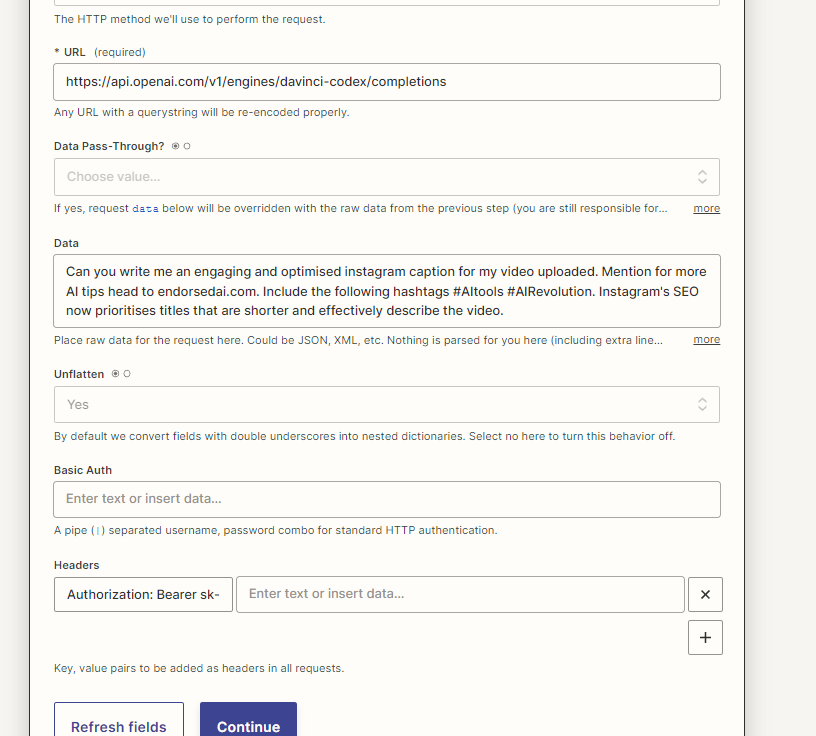Image resolution: width=816 pixels, height=736 pixels.
Task: Click the 'Key, value pairs' headers hint
Action: pyautogui.click(x=199, y=668)
